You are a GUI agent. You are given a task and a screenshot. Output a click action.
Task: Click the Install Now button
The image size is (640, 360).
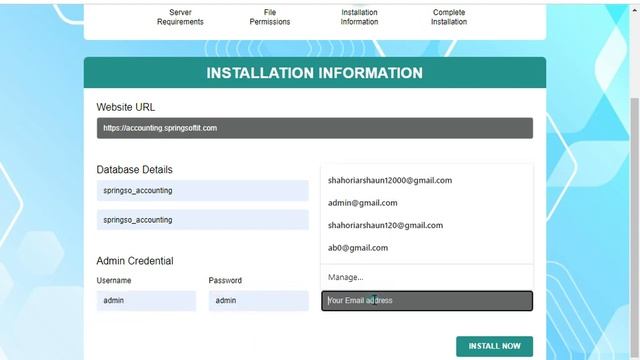494,346
